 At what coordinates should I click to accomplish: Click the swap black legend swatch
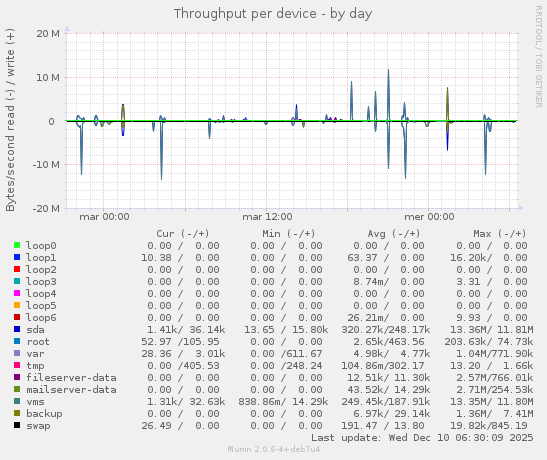(17, 425)
